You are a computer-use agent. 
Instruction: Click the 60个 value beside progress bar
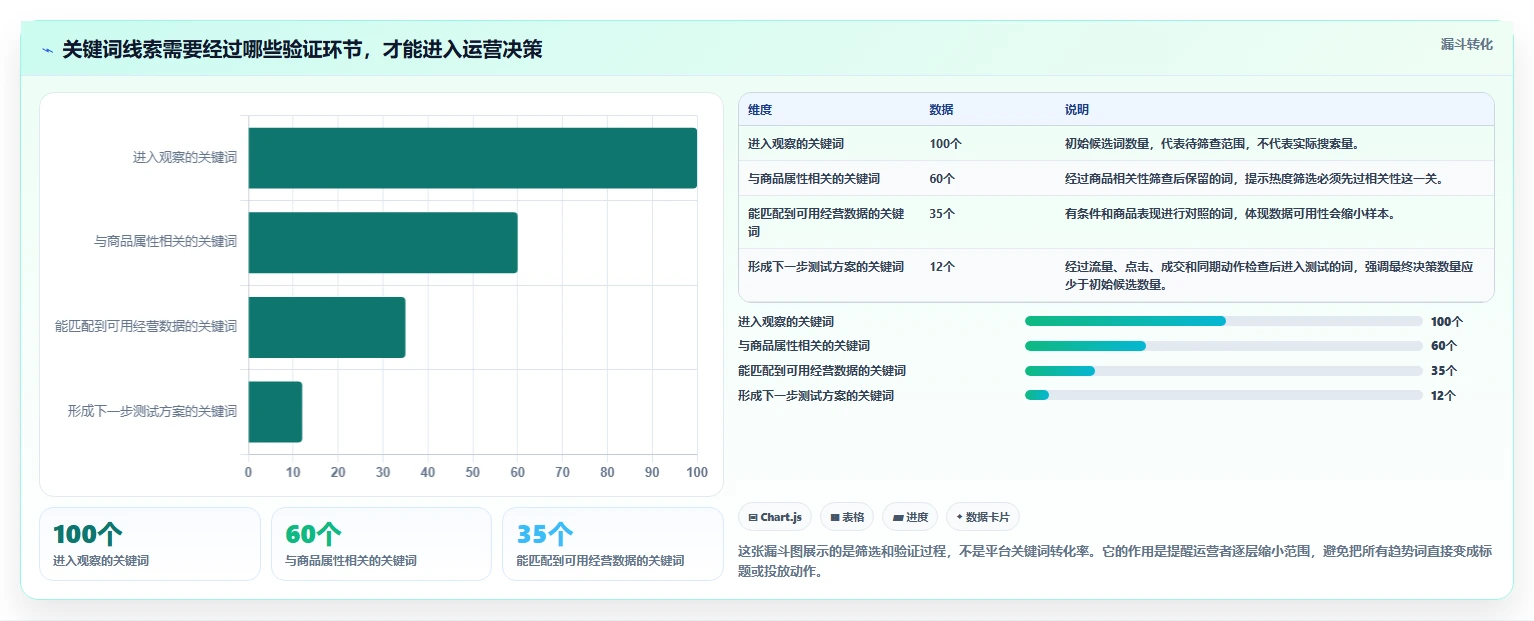(x=1444, y=346)
